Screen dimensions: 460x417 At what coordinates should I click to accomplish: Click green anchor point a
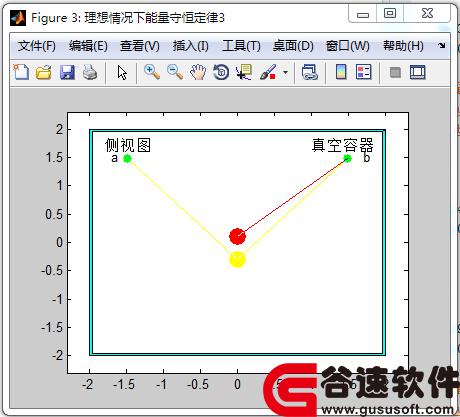tap(127, 158)
